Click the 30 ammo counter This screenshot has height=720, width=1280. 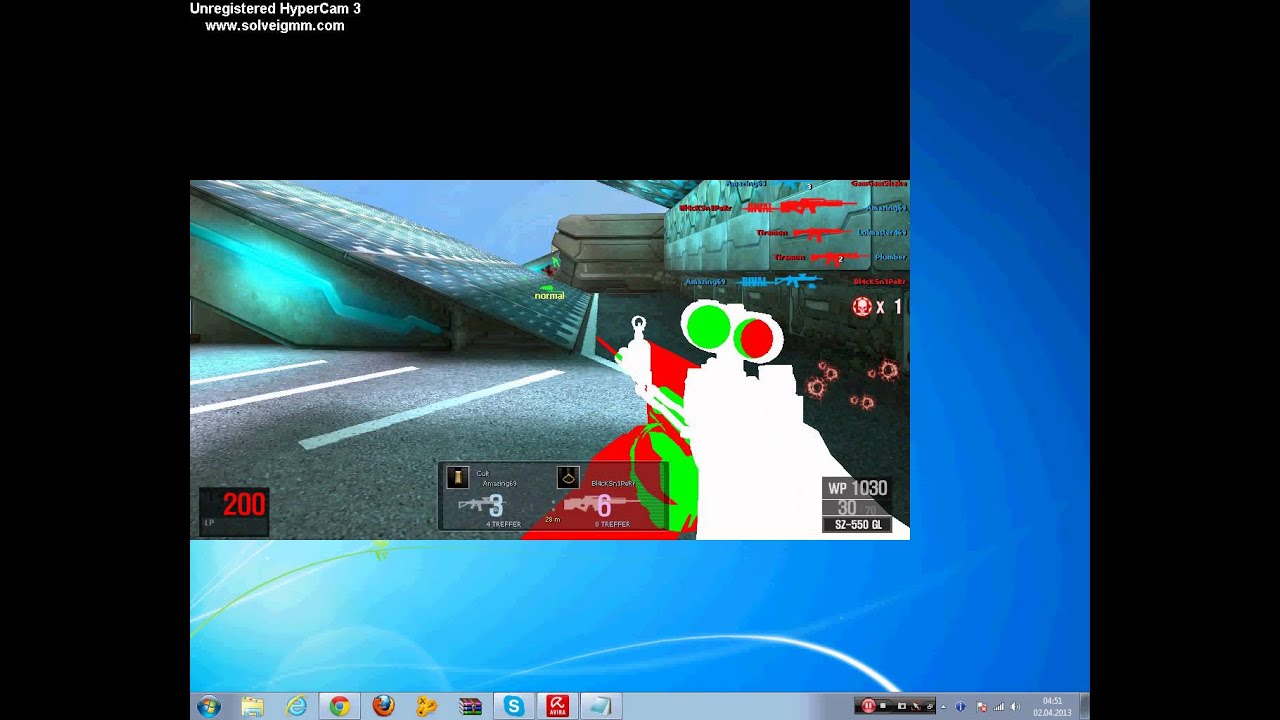click(846, 508)
